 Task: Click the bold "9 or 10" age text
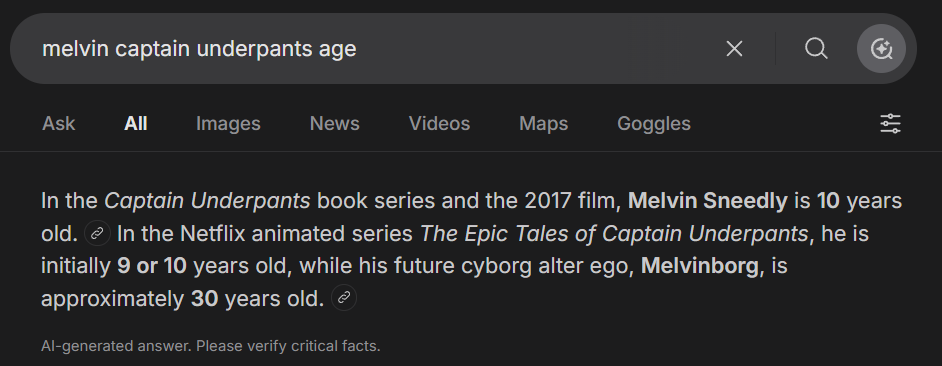(x=152, y=266)
